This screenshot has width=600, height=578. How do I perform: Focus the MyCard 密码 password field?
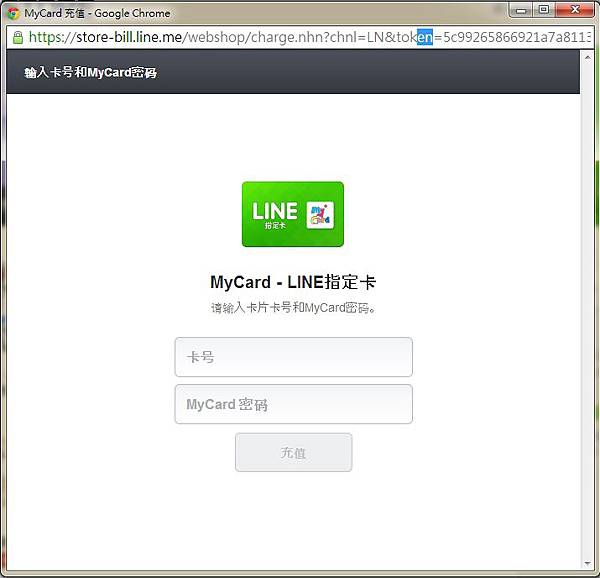click(x=293, y=404)
